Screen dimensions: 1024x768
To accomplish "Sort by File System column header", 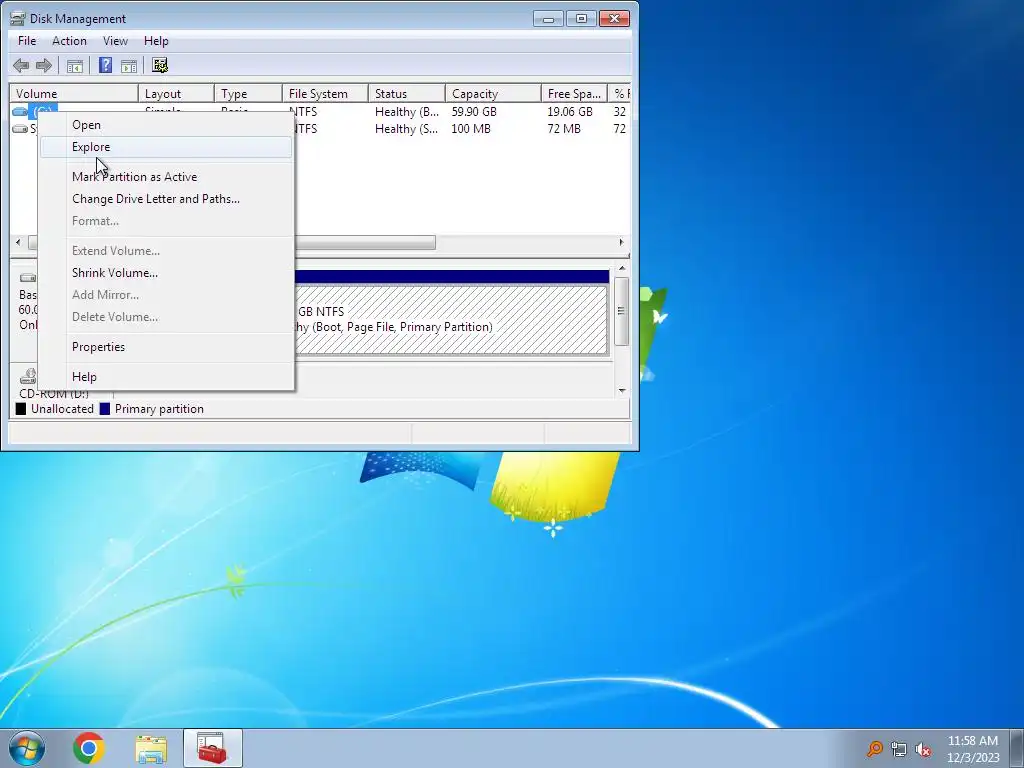I will [x=325, y=93].
